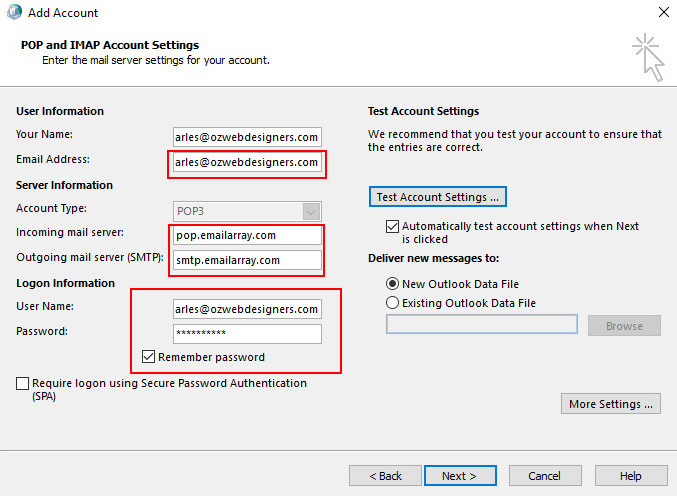
Task: Toggle the Remember password checkbox
Action: pyautogui.click(x=150, y=357)
